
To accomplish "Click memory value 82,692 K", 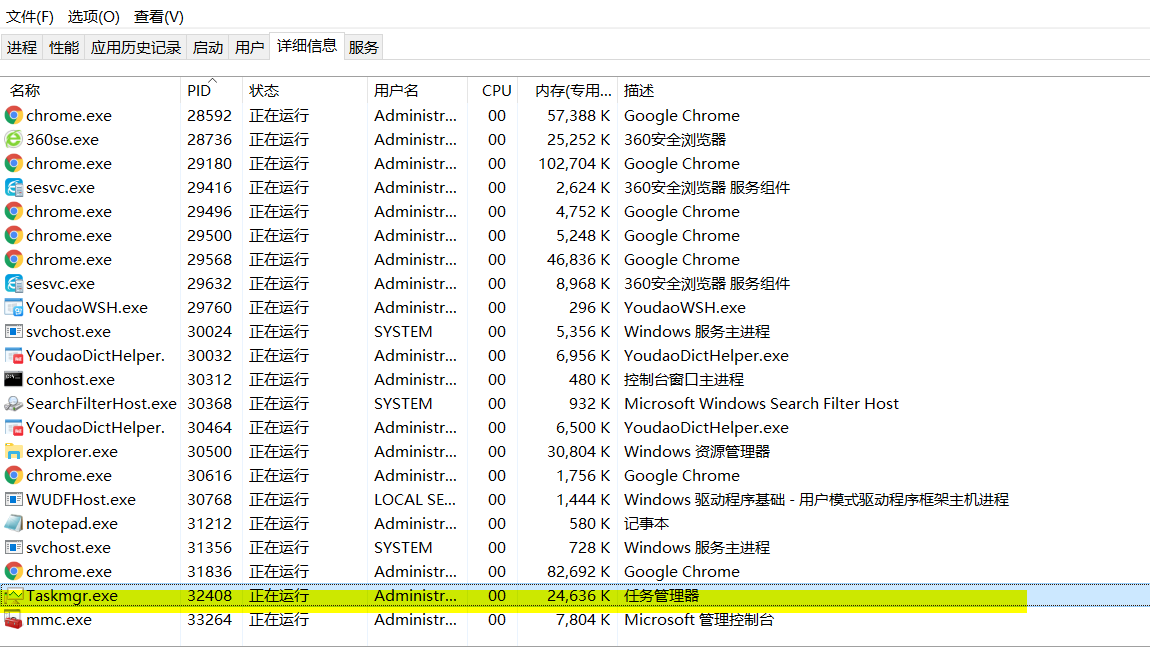I will tap(579, 571).
